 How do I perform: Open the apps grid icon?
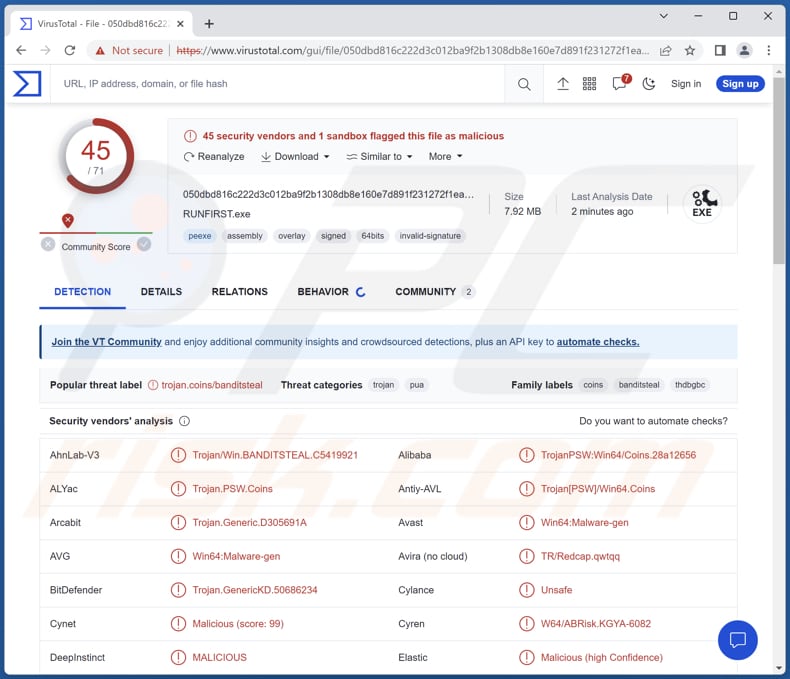click(x=589, y=84)
